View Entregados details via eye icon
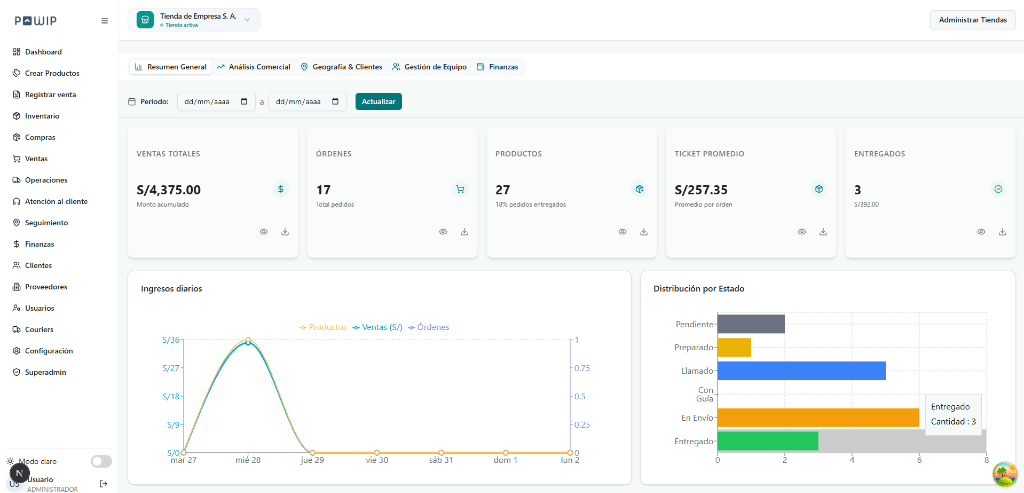1024x493 pixels. click(981, 232)
